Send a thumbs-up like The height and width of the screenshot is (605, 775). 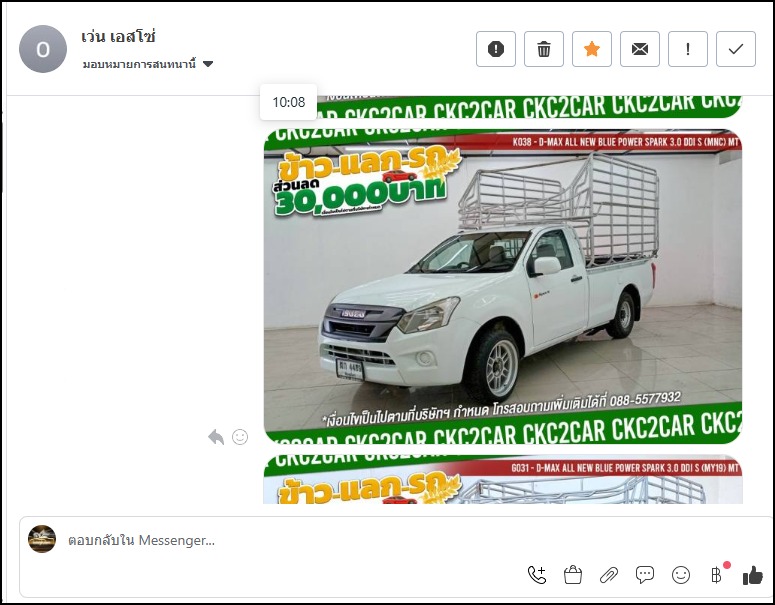point(752,575)
